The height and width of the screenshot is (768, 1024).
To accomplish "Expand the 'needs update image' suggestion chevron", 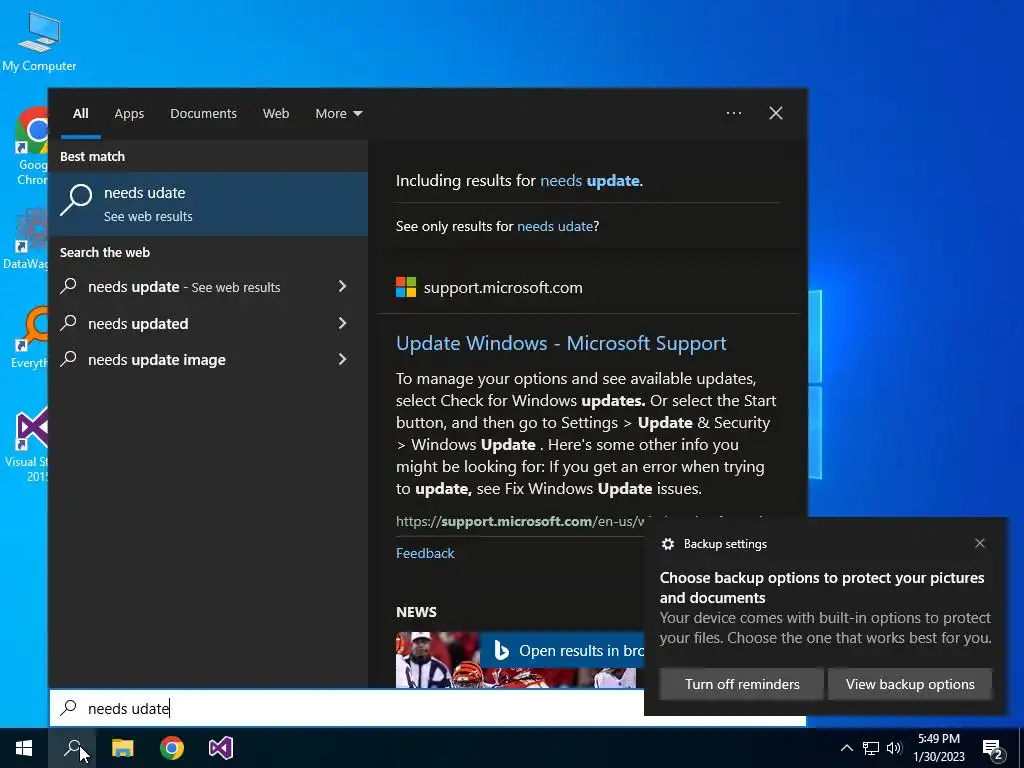I will (x=342, y=359).
